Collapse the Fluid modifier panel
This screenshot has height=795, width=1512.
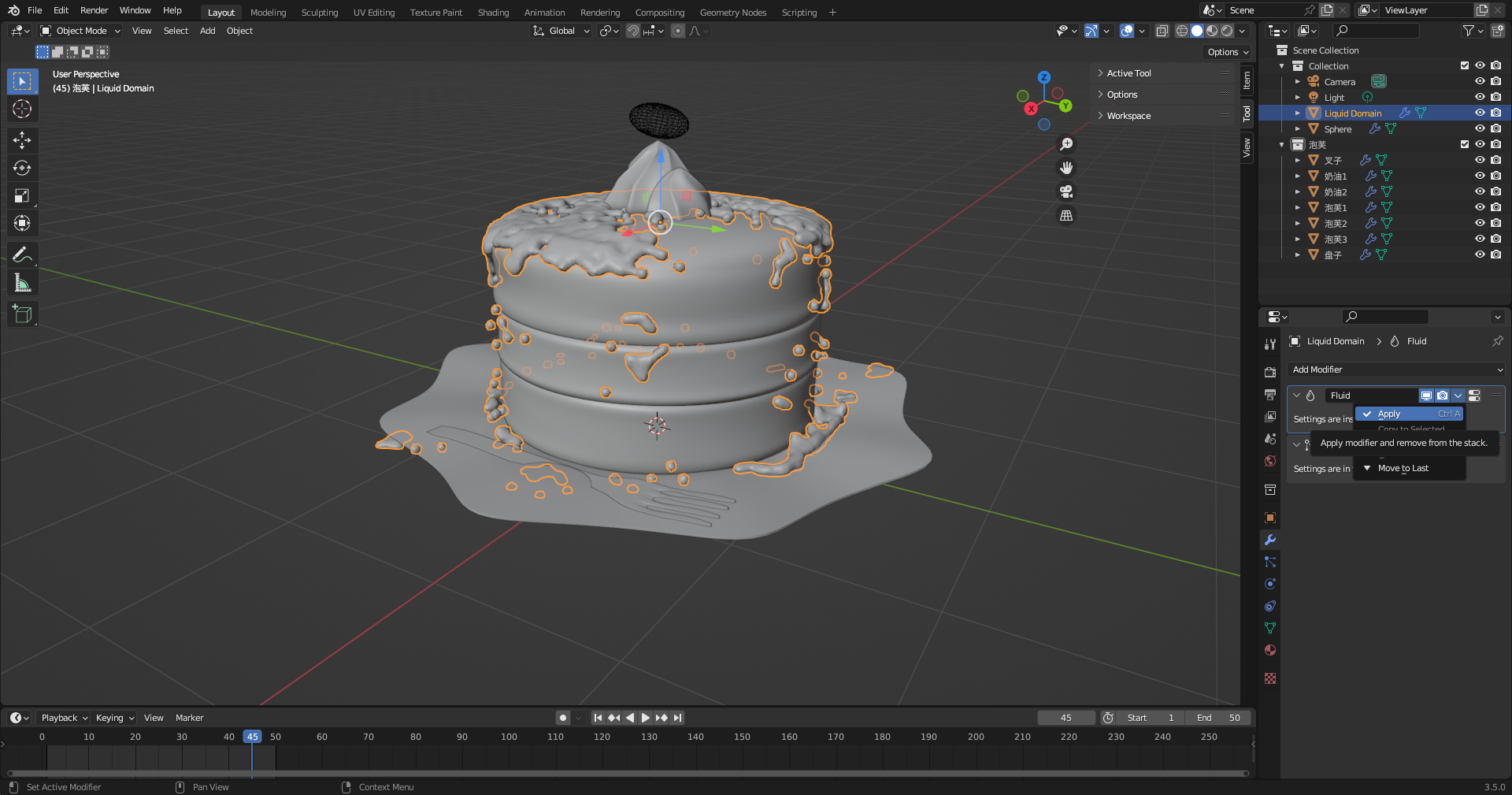pos(1296,396)
